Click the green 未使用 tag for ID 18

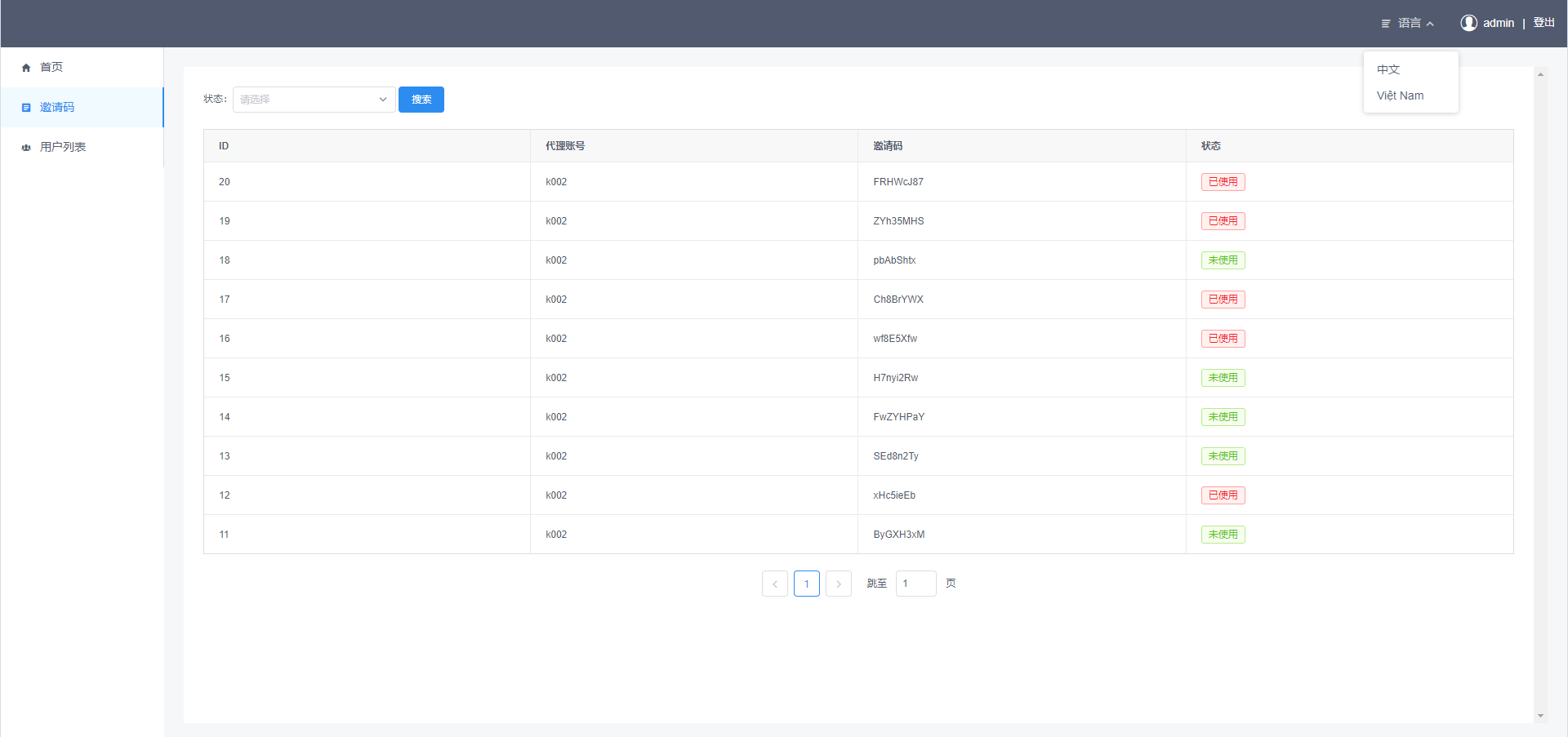(1223, 260)
